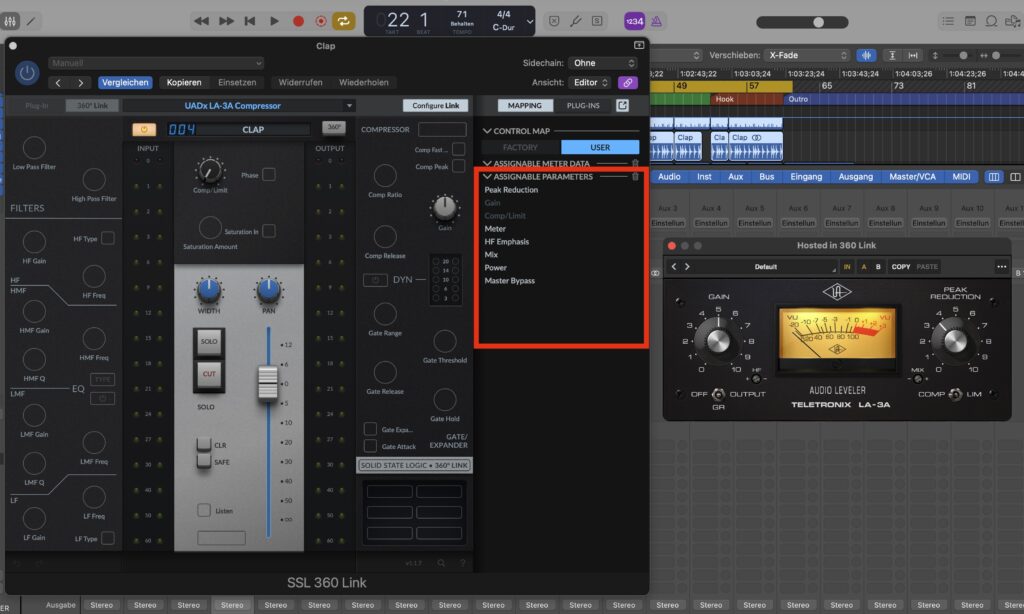This screenshot has width=1024, height=614.
Task: Click the 360° button beside CLAP name
Action: coord(334,127)
